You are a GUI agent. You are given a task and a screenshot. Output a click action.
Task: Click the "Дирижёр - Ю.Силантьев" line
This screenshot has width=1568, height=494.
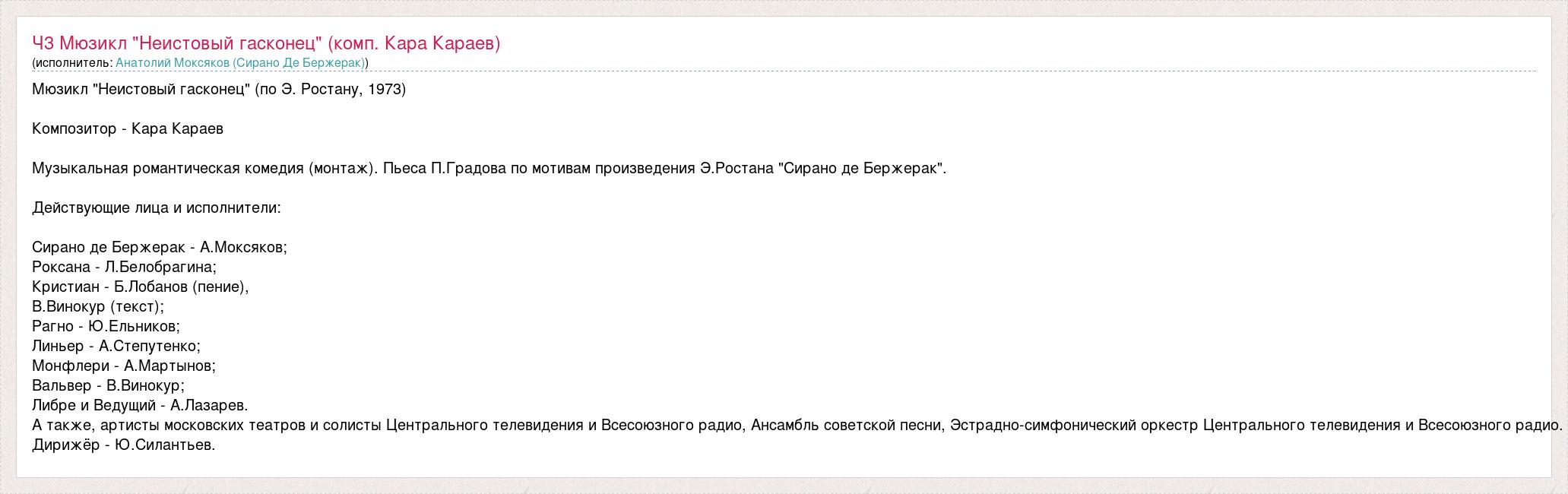(x=124, y=445)
